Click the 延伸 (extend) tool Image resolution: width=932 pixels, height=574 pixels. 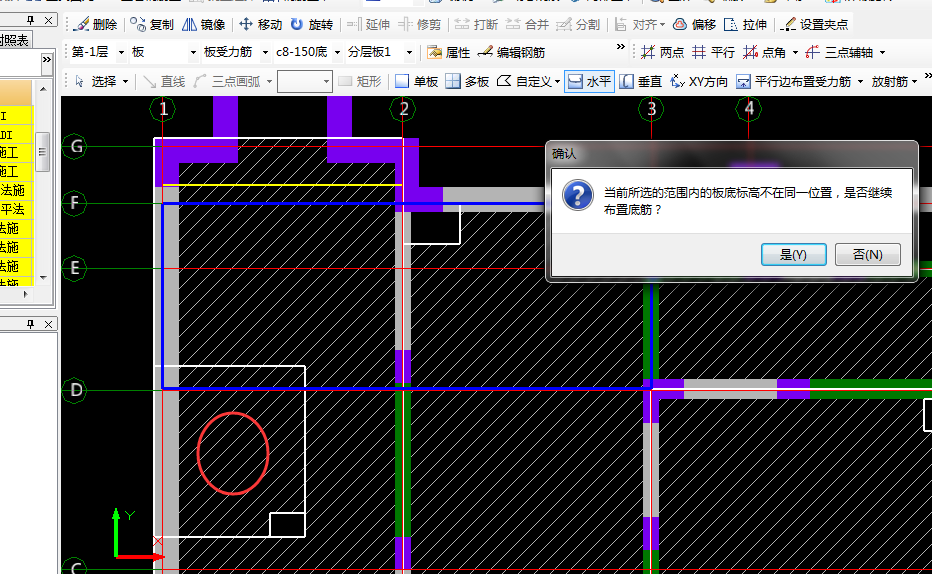[368, 24]
